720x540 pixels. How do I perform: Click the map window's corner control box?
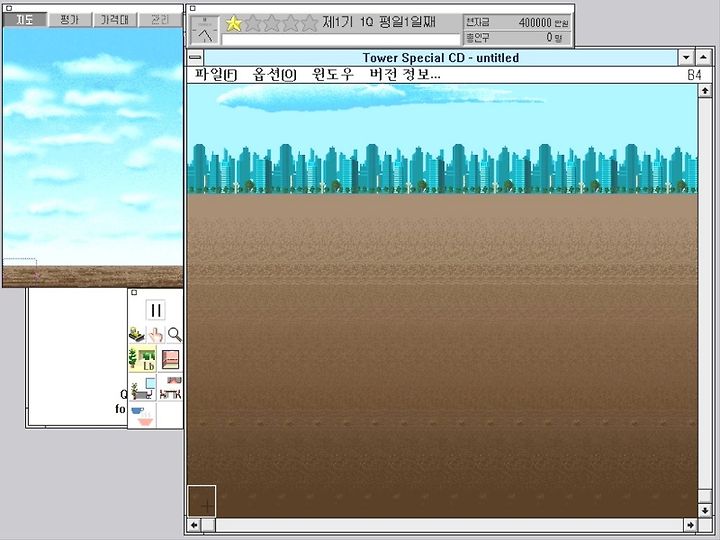pyautogui.click(x=9, y=8)
